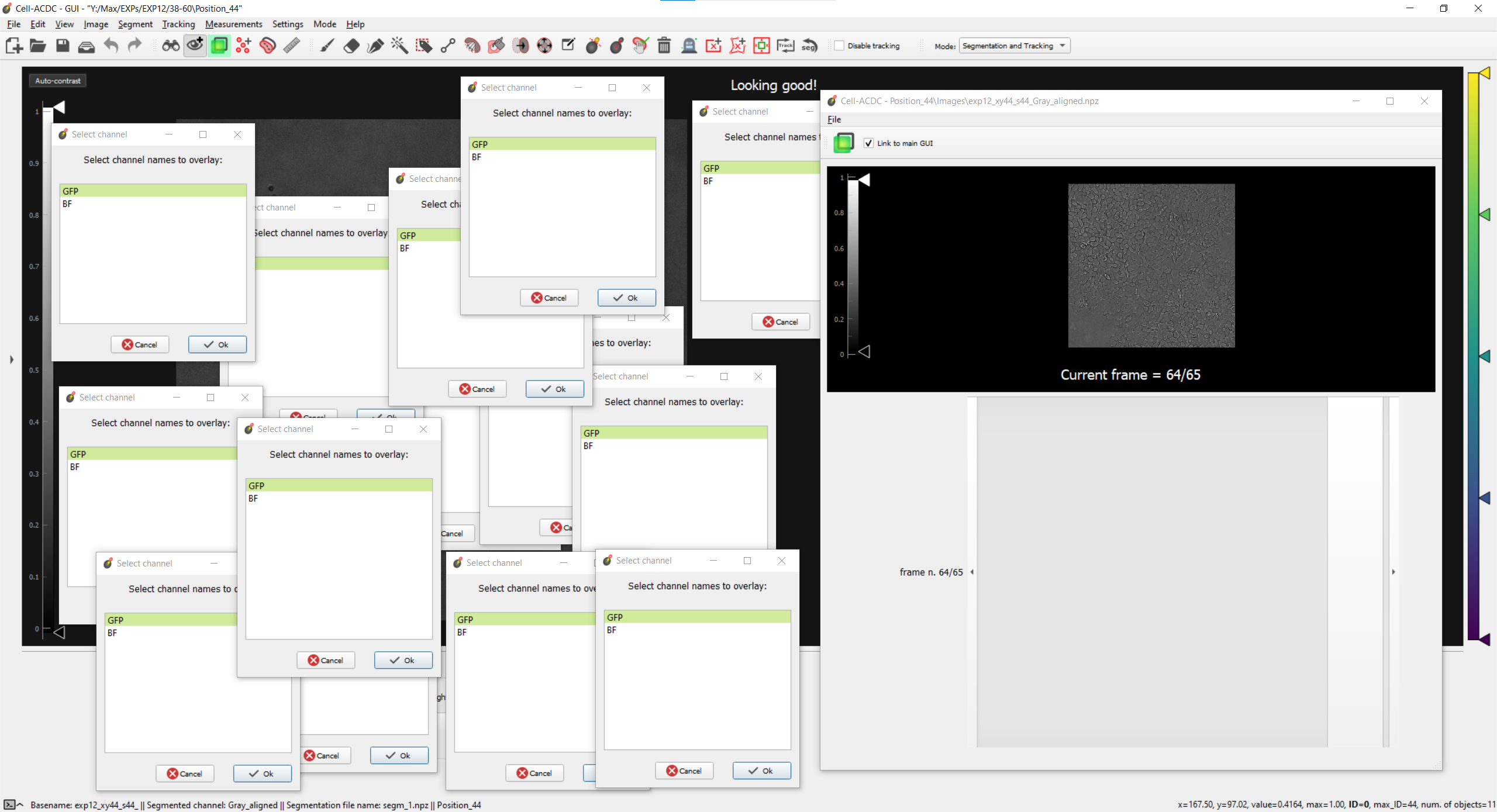Click the right arrow next to frame n. 64/65
This screenshot has width=1497, height=812.
(1393, 572)
